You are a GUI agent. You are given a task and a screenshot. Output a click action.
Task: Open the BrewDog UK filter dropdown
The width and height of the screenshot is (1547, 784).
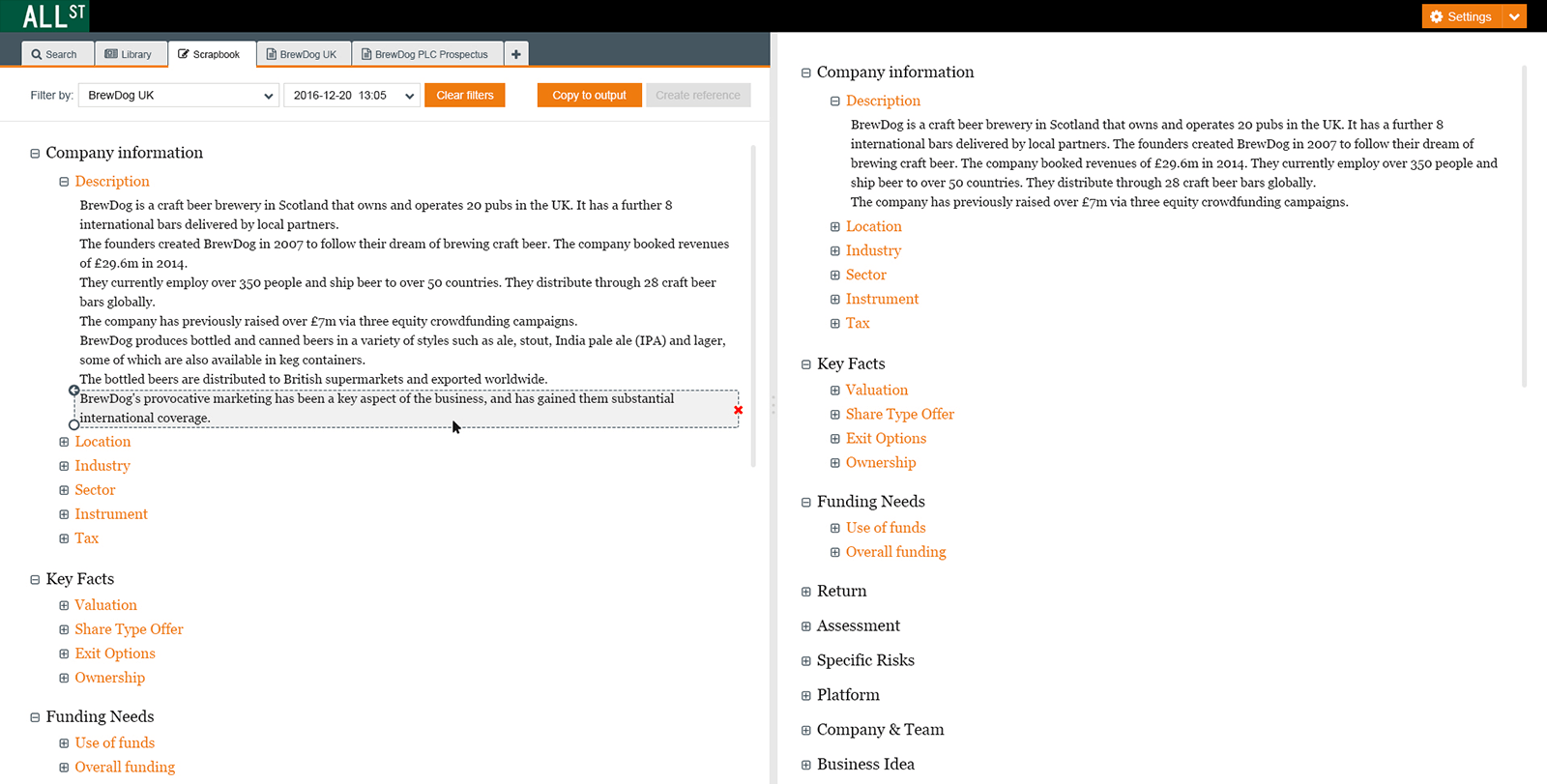pos(179,95)
